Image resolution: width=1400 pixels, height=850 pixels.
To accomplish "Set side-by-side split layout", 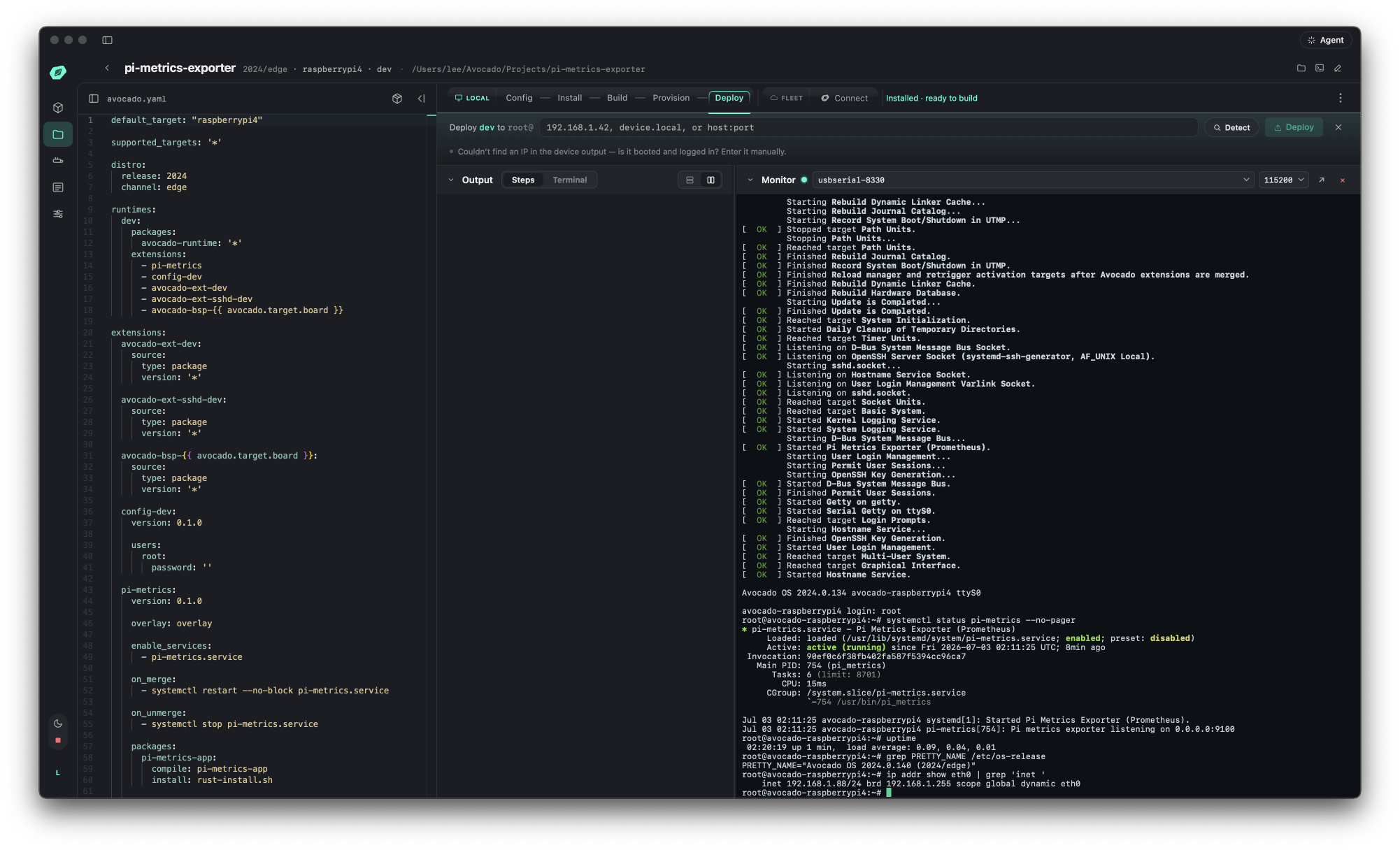I will 710,180.
